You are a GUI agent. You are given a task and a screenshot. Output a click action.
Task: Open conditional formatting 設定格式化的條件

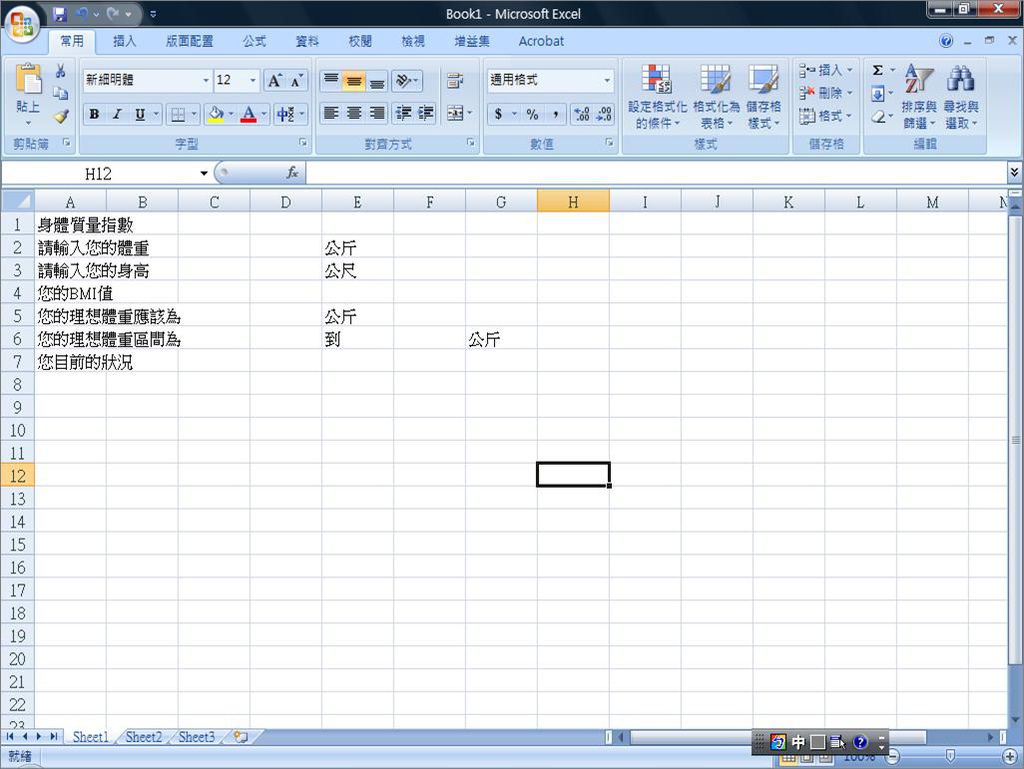(657, 97)
